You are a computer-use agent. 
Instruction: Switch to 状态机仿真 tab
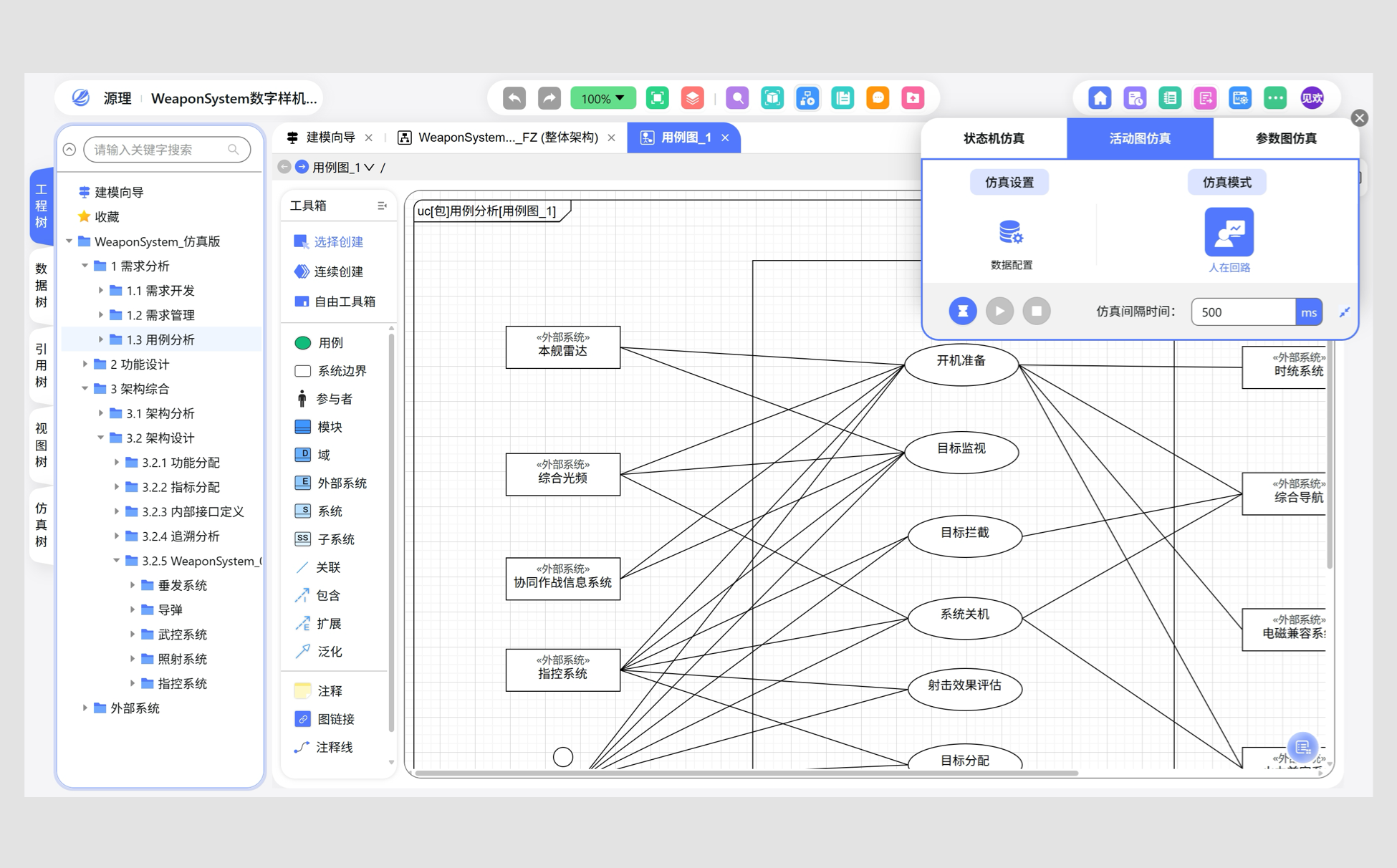[994, 138]
